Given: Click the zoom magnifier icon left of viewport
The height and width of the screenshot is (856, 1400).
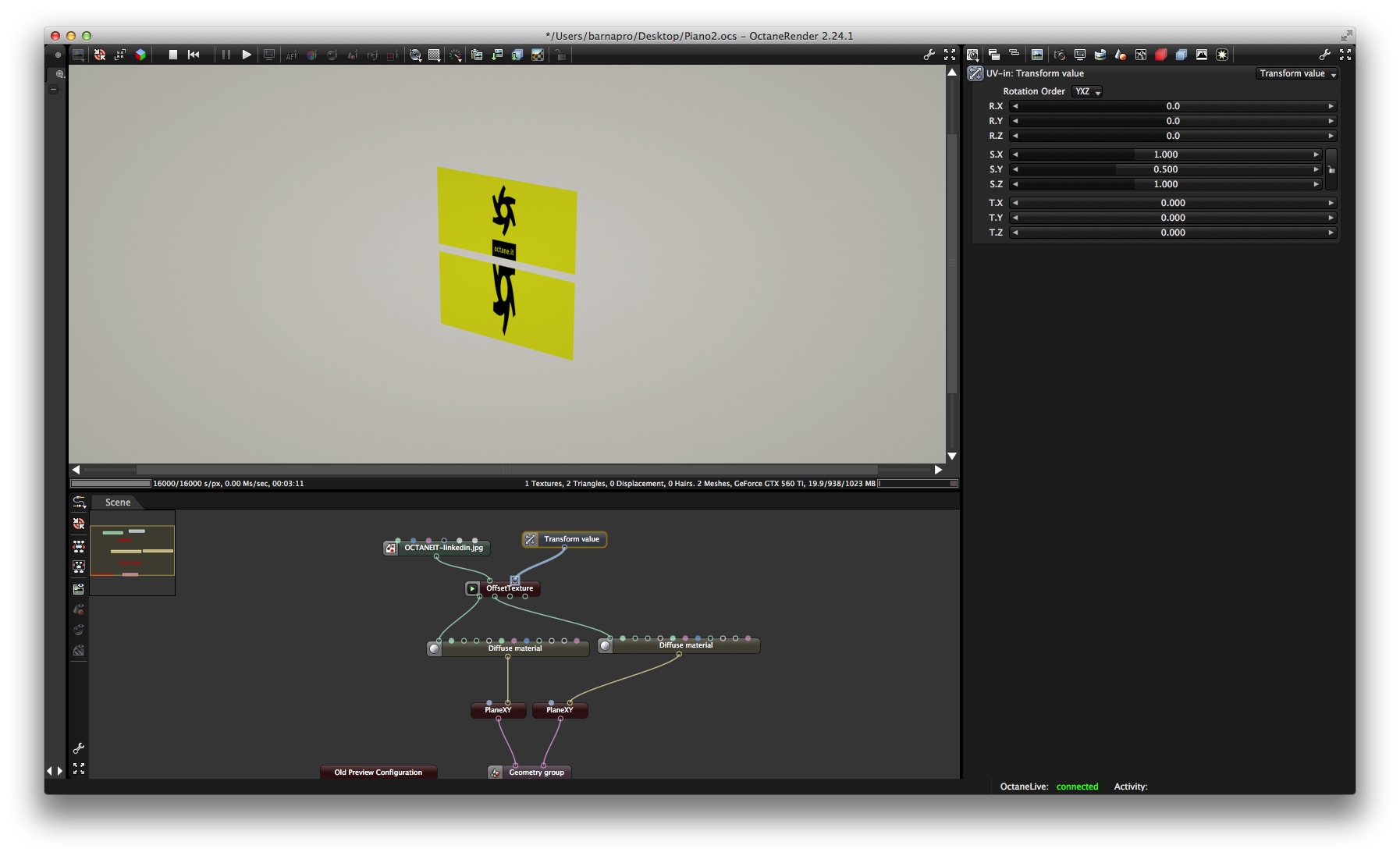Looking at the screenshot, I should click(59, 74).
